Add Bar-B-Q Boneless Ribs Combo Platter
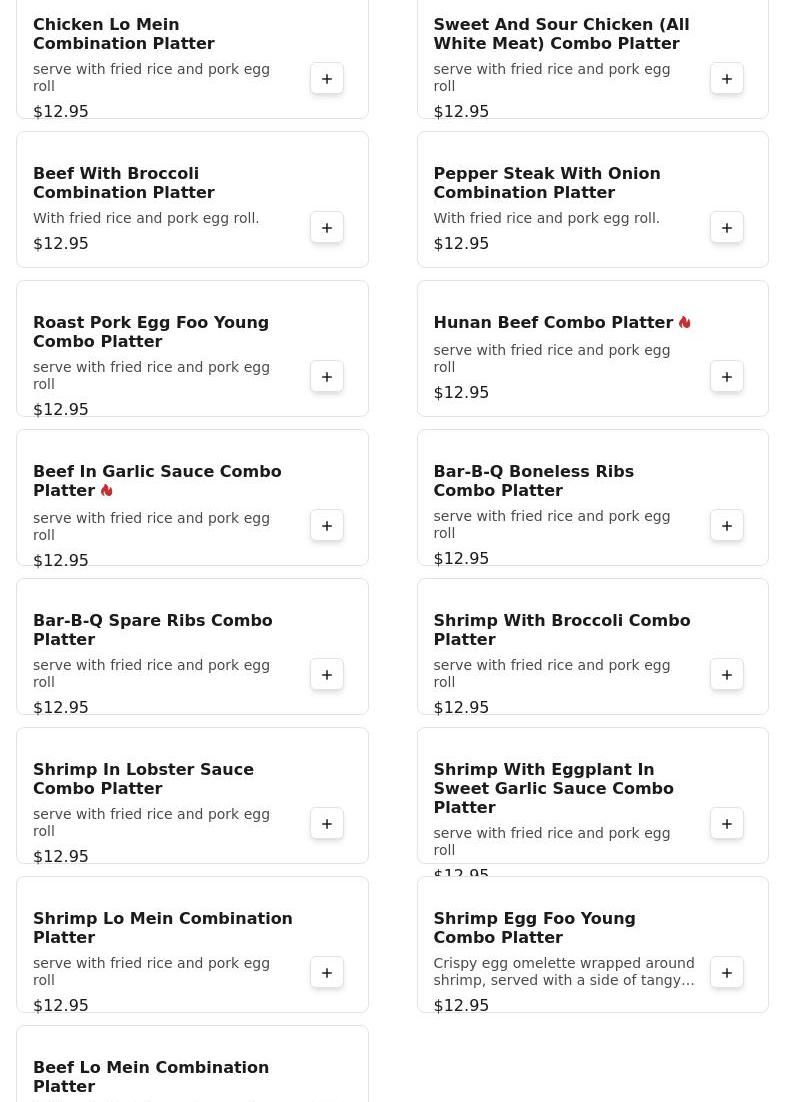The height and width of the screenshot is (1102, 785). click(727, 526)
